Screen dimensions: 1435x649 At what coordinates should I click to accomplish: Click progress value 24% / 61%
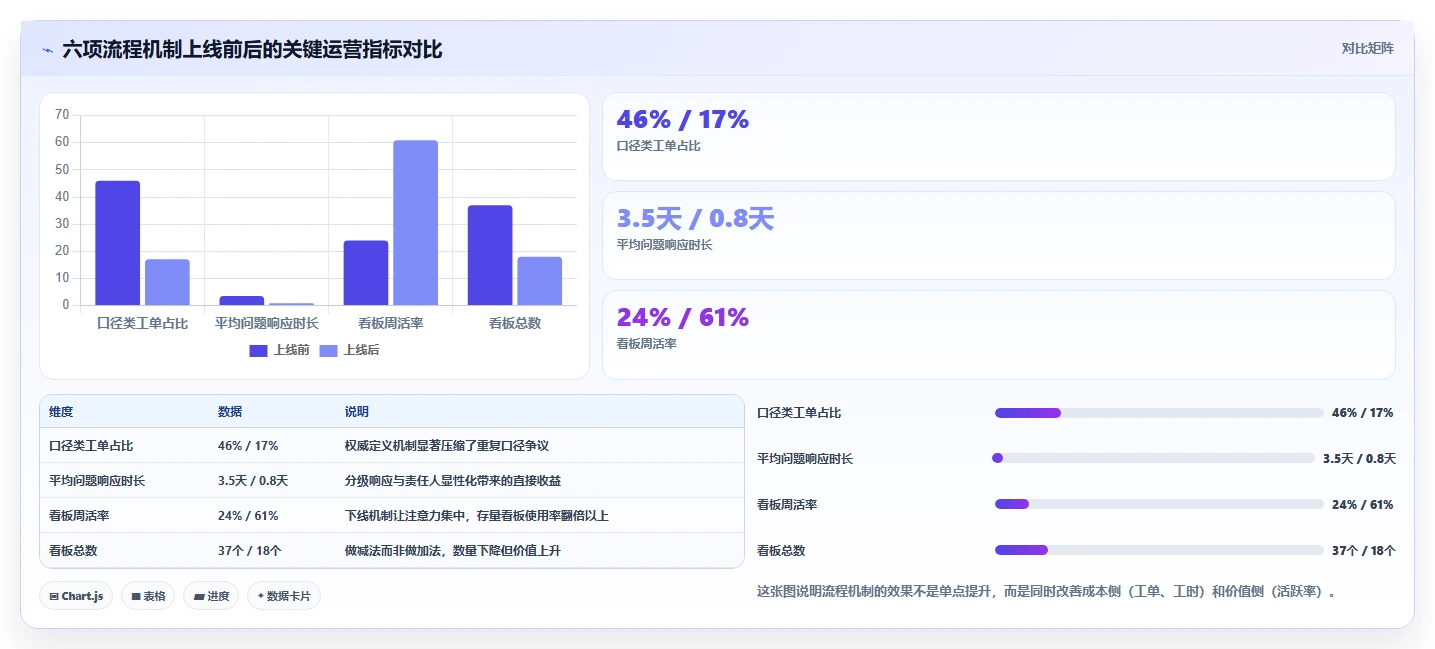1362,505
